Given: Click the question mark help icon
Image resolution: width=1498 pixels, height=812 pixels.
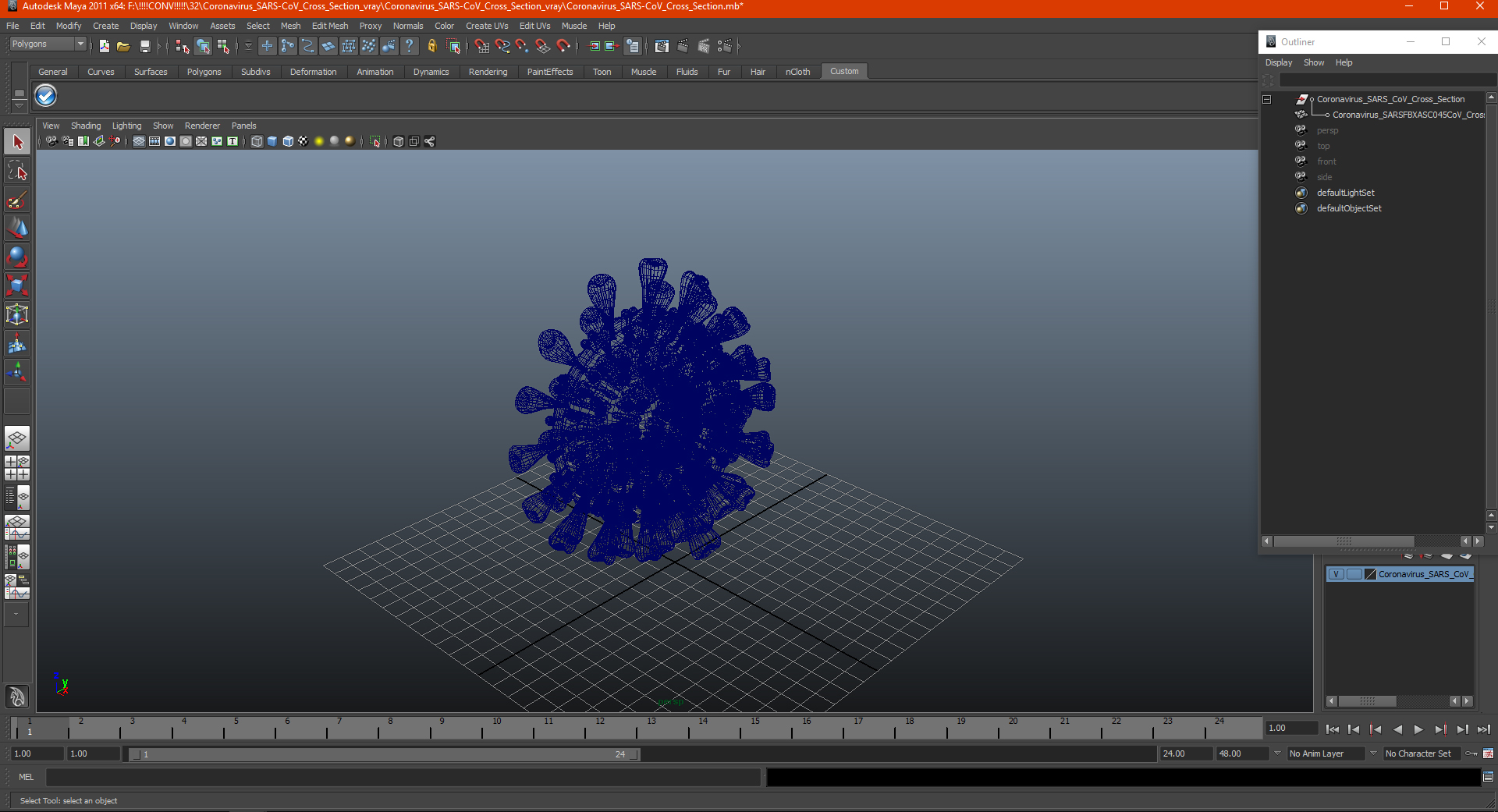Looking at the screenshot, I should pyautogui.click(x=409, y=47).
